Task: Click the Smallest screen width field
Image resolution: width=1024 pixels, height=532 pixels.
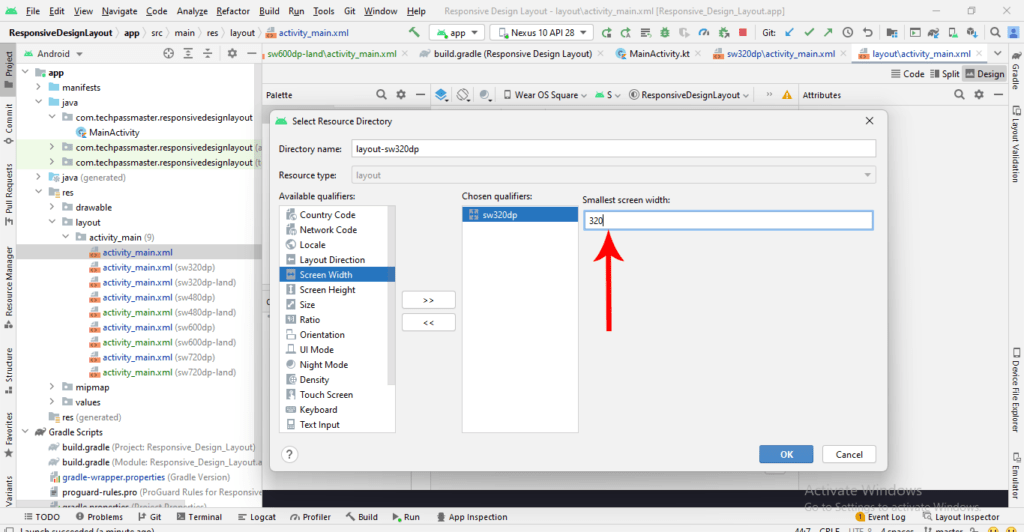Action: pyautogui.click(x=728, y=220)
